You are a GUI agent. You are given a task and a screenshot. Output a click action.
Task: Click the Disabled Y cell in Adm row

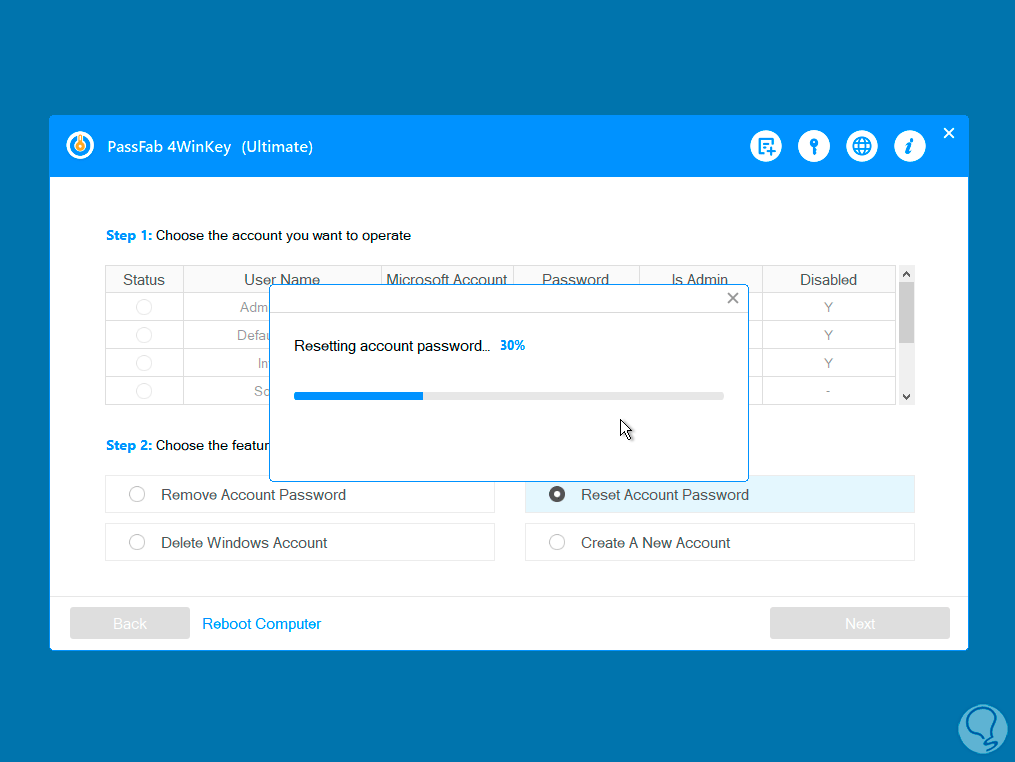tap(829, 307)
